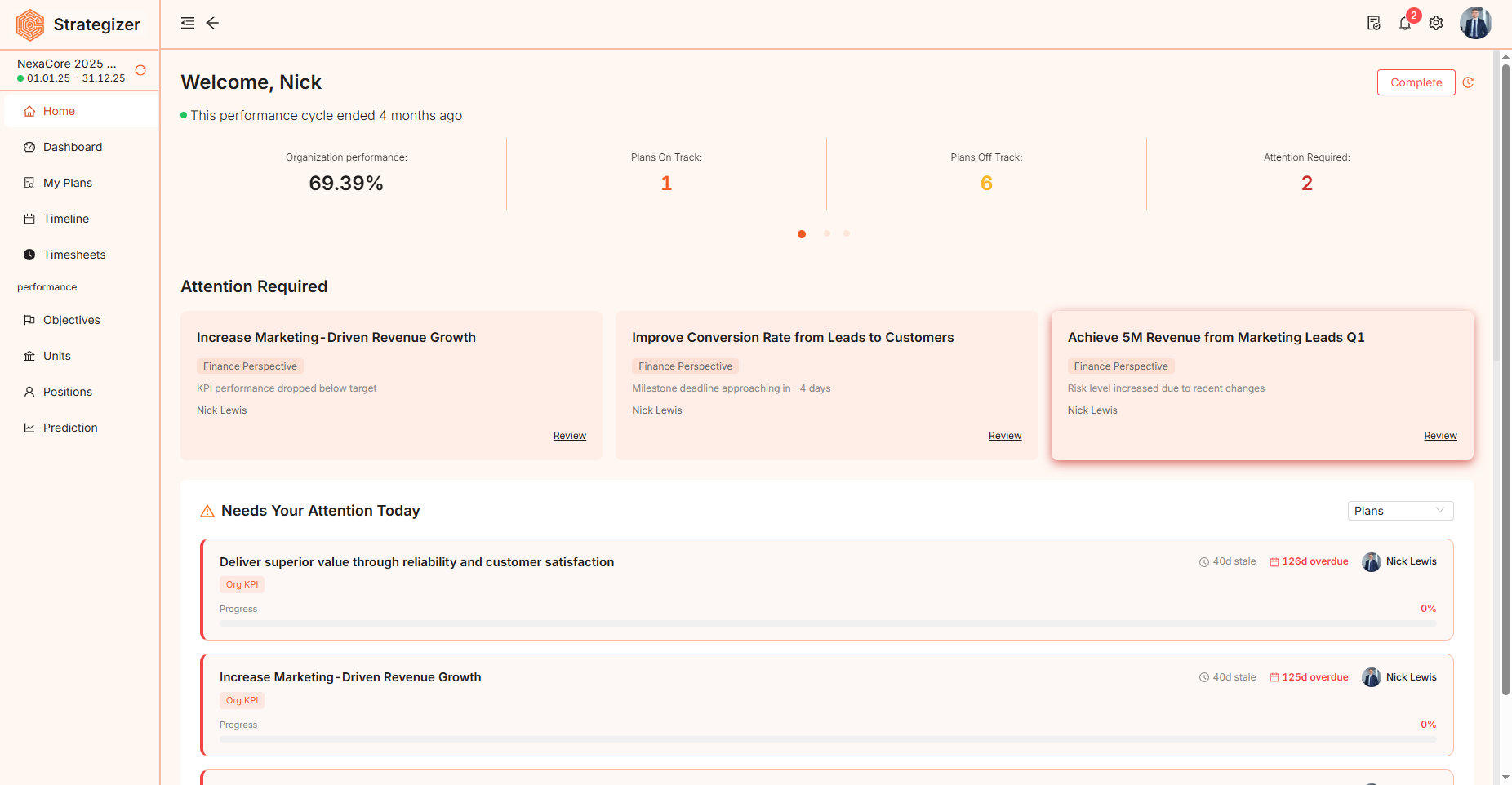Click the Timesheets clock icon
The width and height of the screenshot is (1512, 785).
point(29,255)
